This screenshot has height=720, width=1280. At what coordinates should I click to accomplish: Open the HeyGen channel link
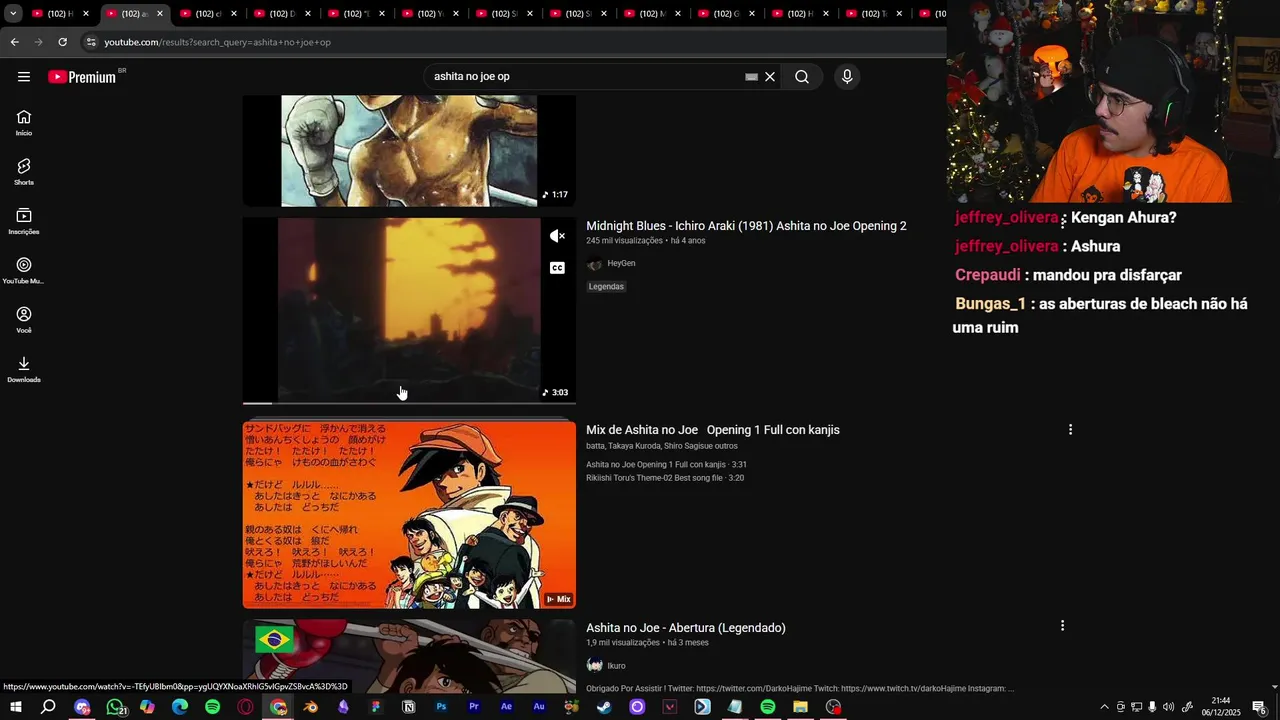pos(621,263)
